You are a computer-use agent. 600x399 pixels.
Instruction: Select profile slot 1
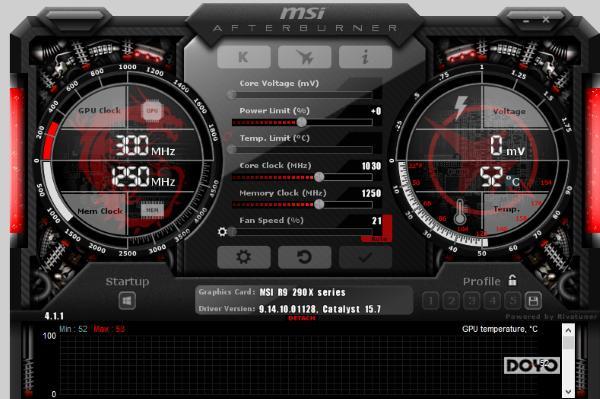[430, 301]
